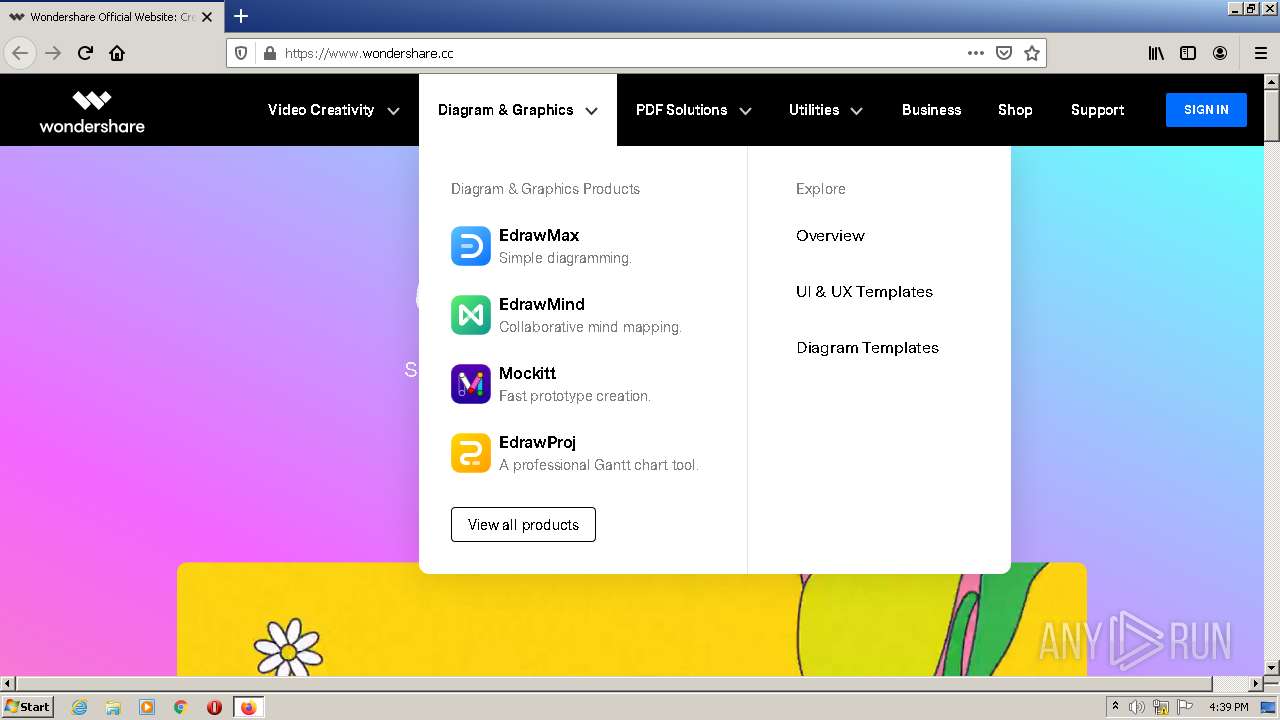Click the EdrawProj product name
The height and width of the screenshot is (720, 1280).
pos(537,442)
